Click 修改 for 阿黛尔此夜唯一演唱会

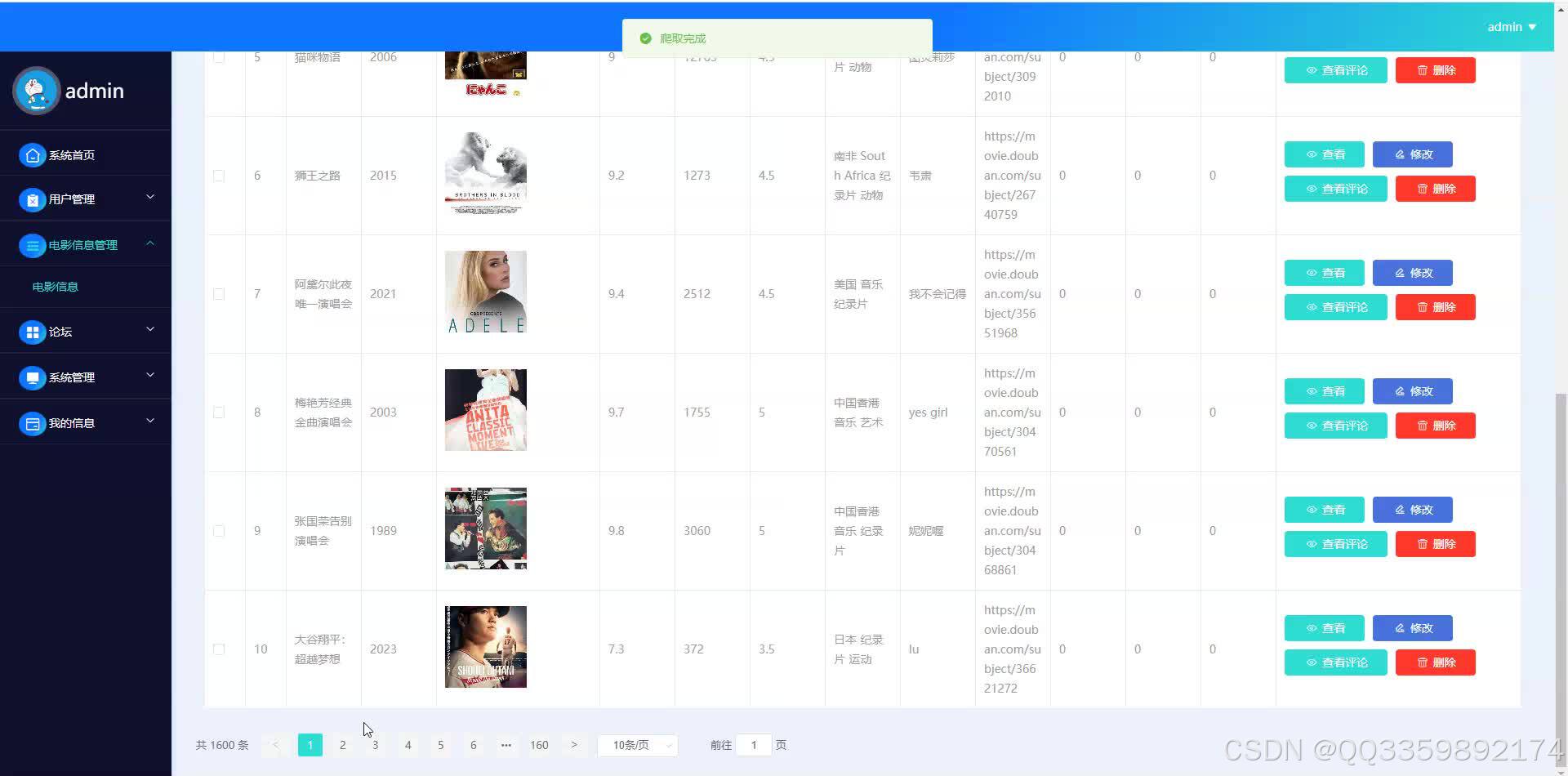pyautogui.click(x=1413, y=273)
